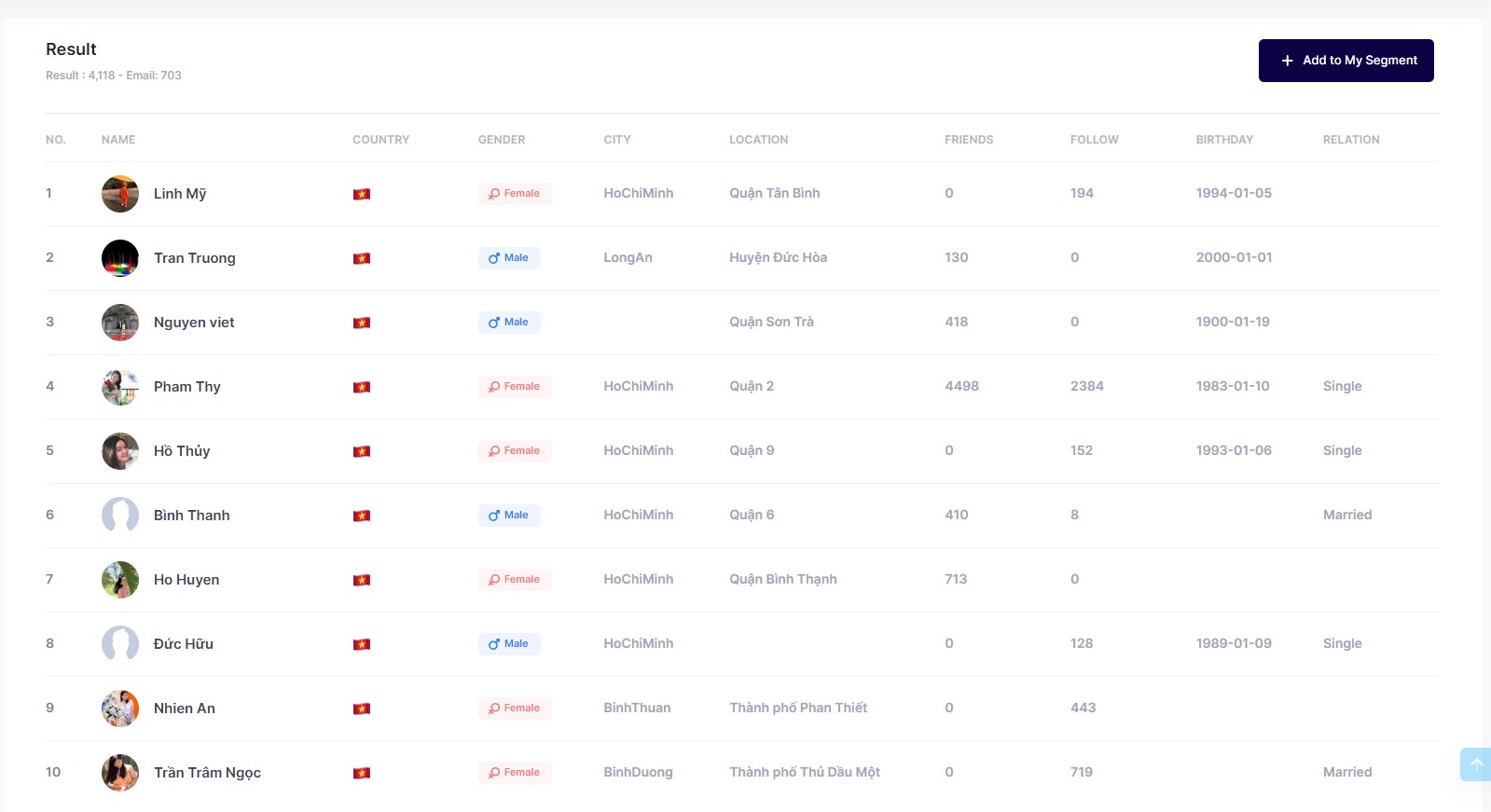Click the LOCATION column header
The height and width of the screenshot is (812, 1491).
[x=758, y=140]
